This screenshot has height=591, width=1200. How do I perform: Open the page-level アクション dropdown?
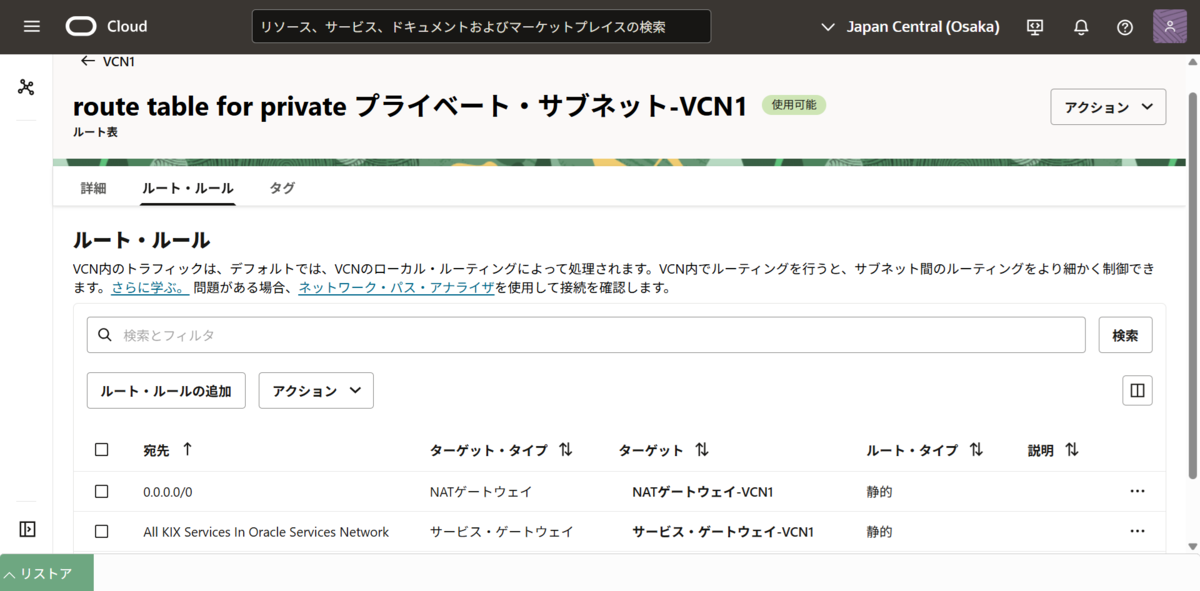(x=1108, y=107)
